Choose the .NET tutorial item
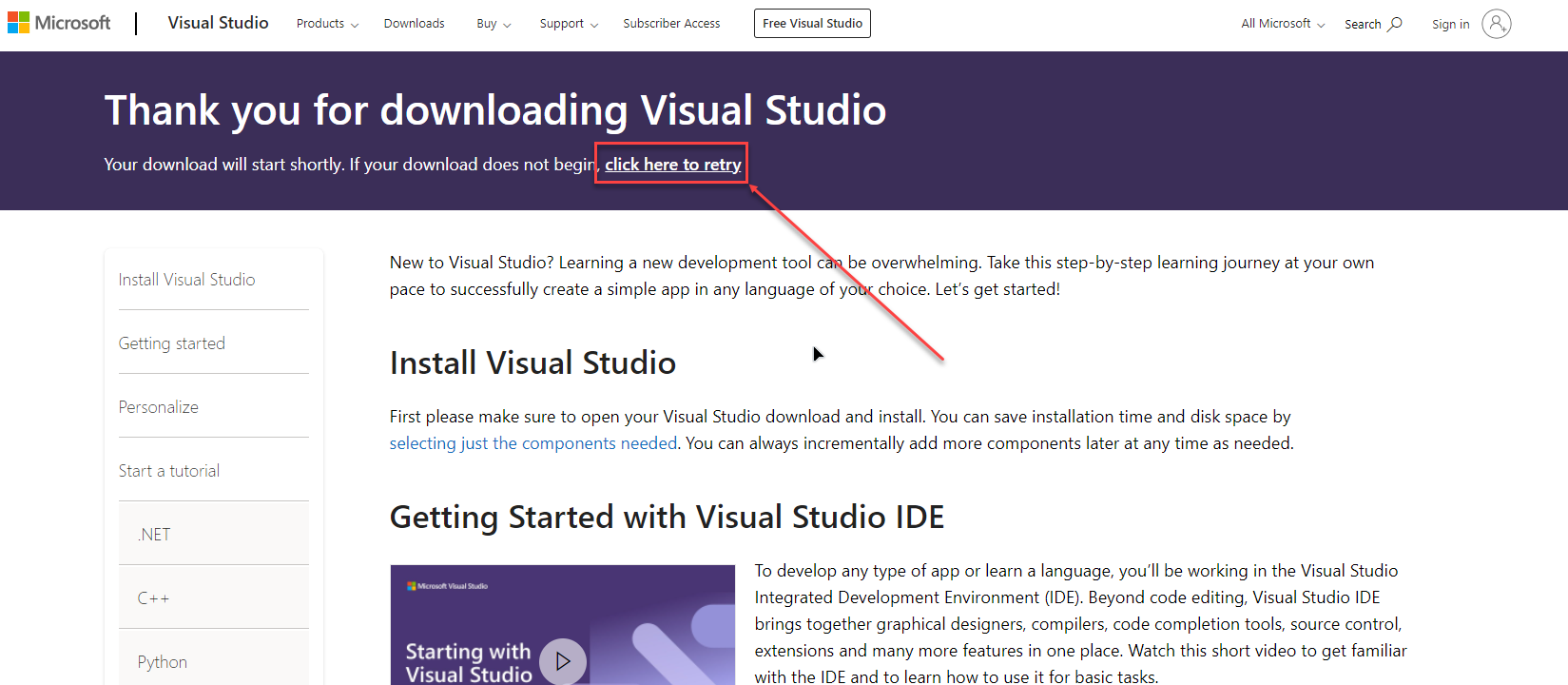The width and height of the screenshot is (1568, 685). pyautogui.click(x=214, y=534)
